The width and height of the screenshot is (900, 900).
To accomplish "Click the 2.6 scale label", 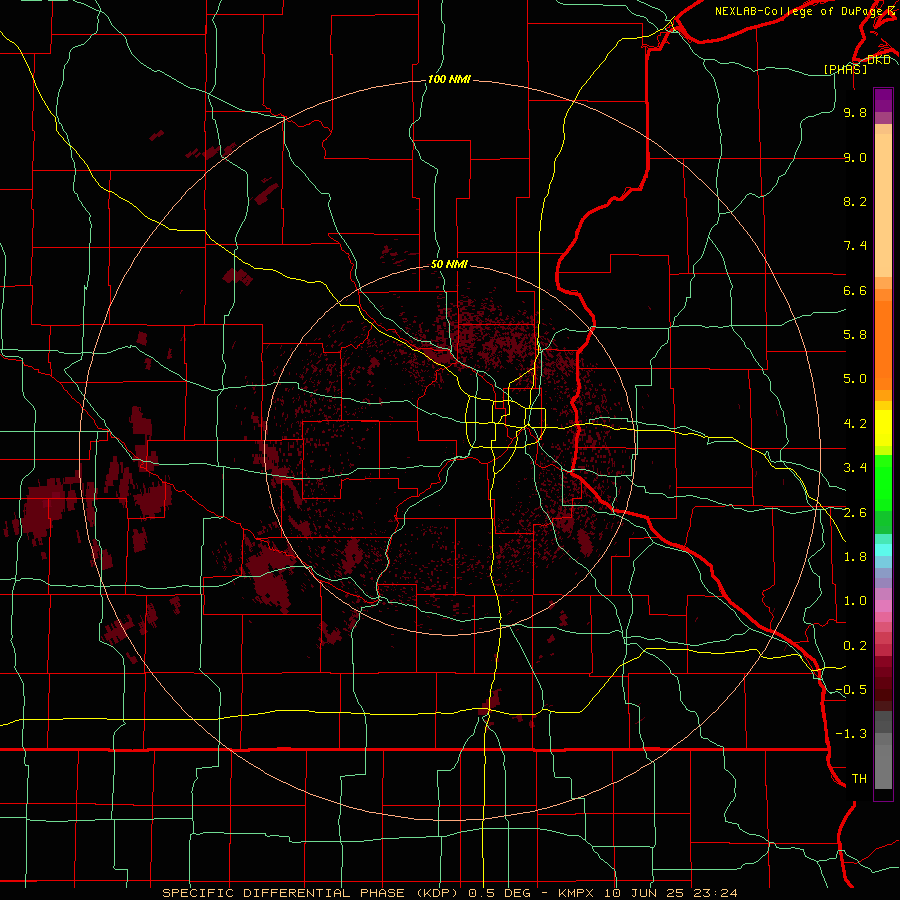I will tap(855, 513).
